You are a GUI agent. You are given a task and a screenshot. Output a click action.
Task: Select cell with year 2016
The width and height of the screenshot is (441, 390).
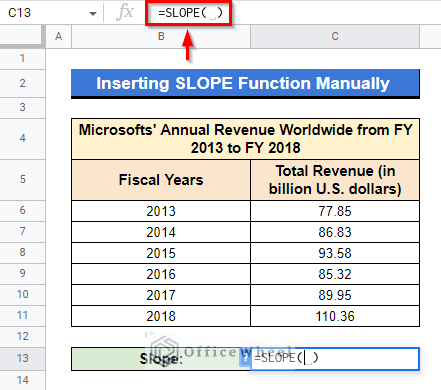pyautogui.click(x=161, y=274)
